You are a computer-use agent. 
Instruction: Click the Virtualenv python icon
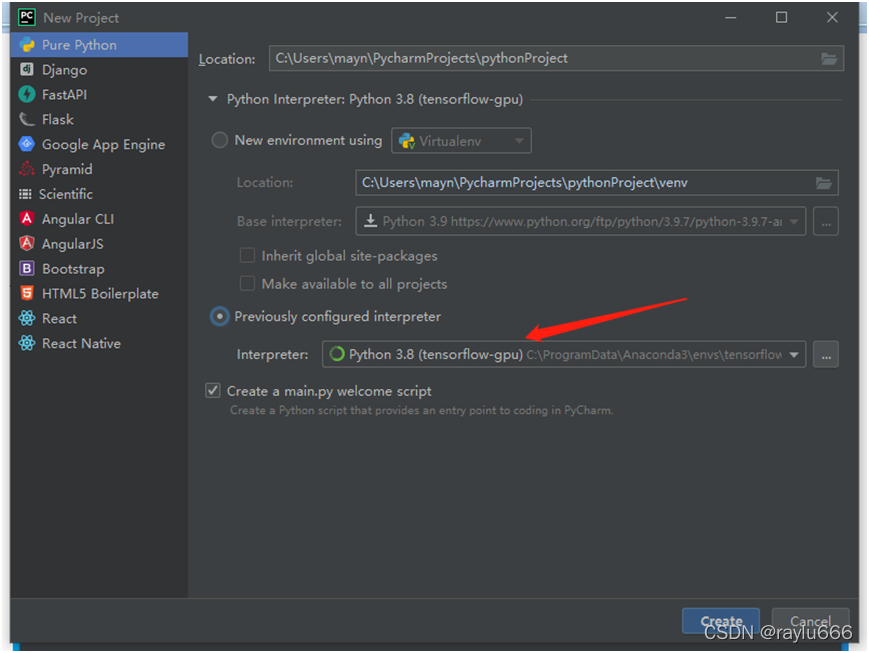coord(407,141)
